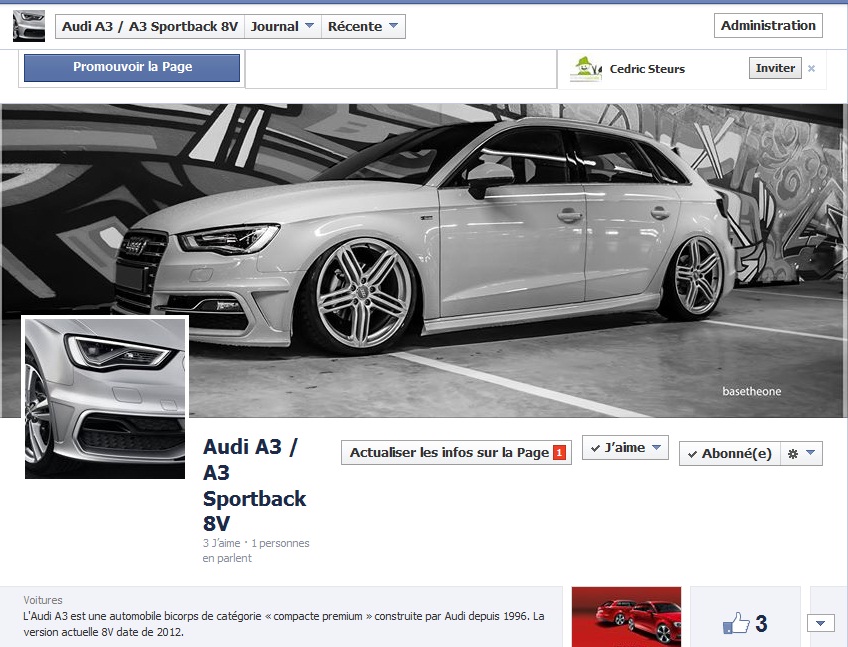
Task: Click Actualiser les infos sur la Page
Action: click(448, 453)
